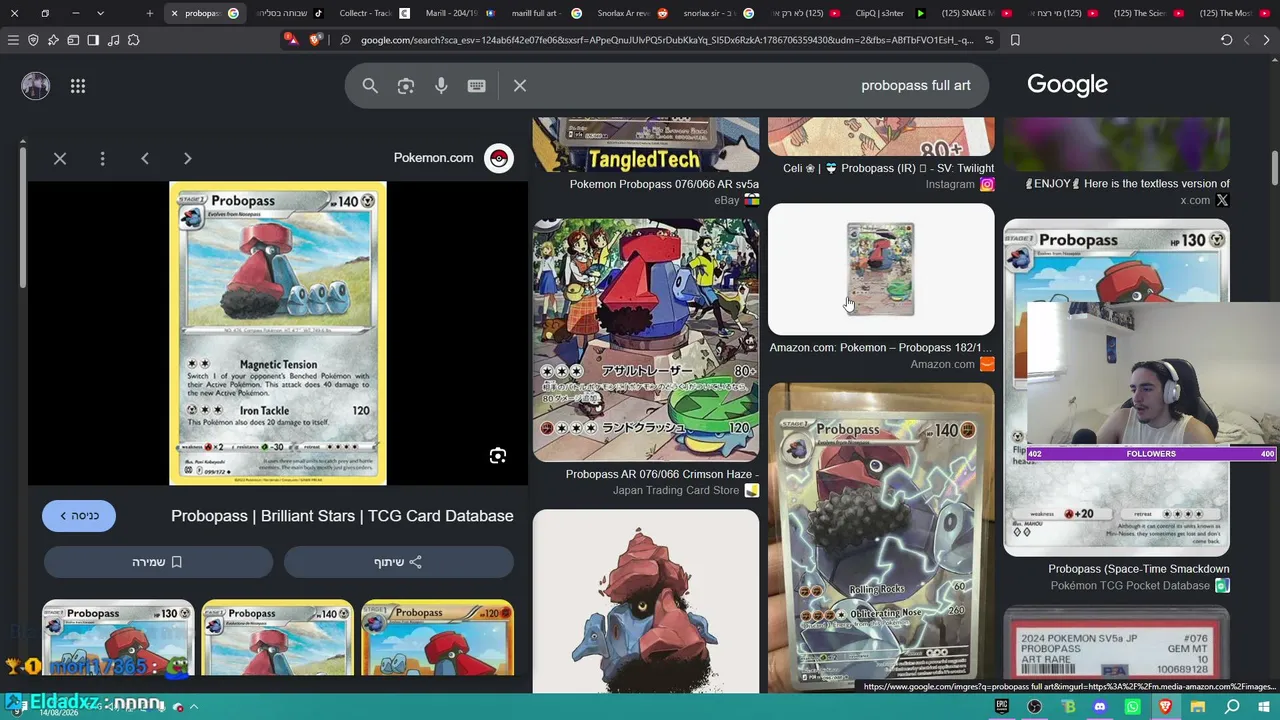The height and width of the screenshot is (720, 1280).
Task: Open WhatsApp from the taskbar
Action: click(1133, 707)
